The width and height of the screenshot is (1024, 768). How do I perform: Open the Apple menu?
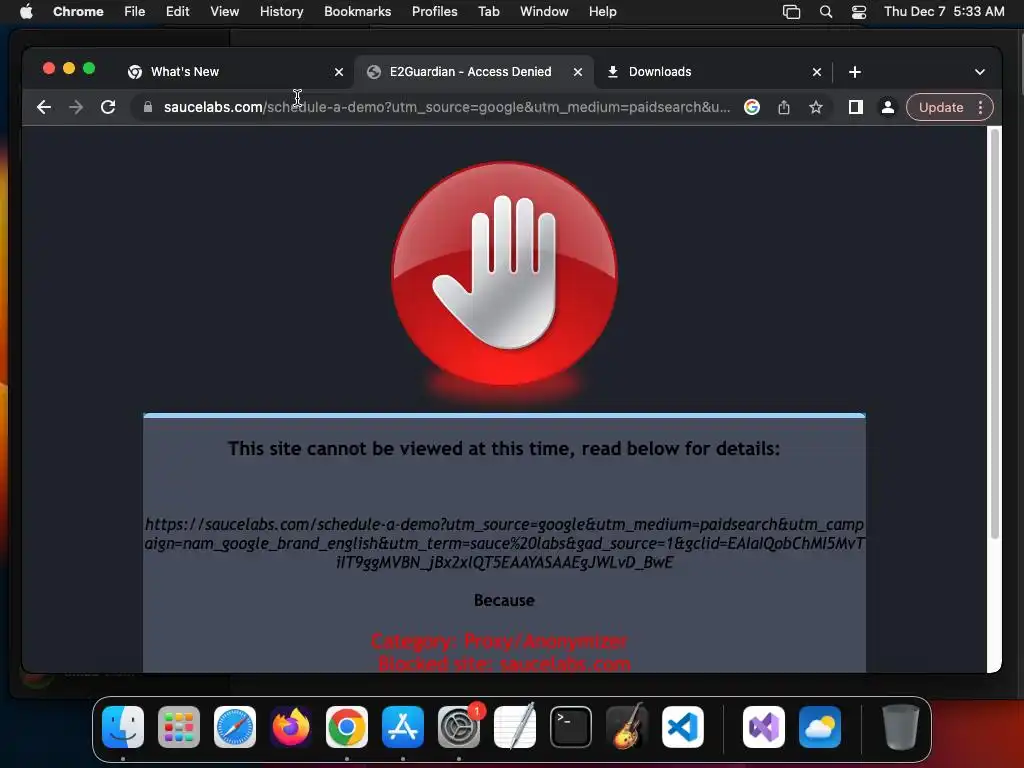(x=26, y=11)
